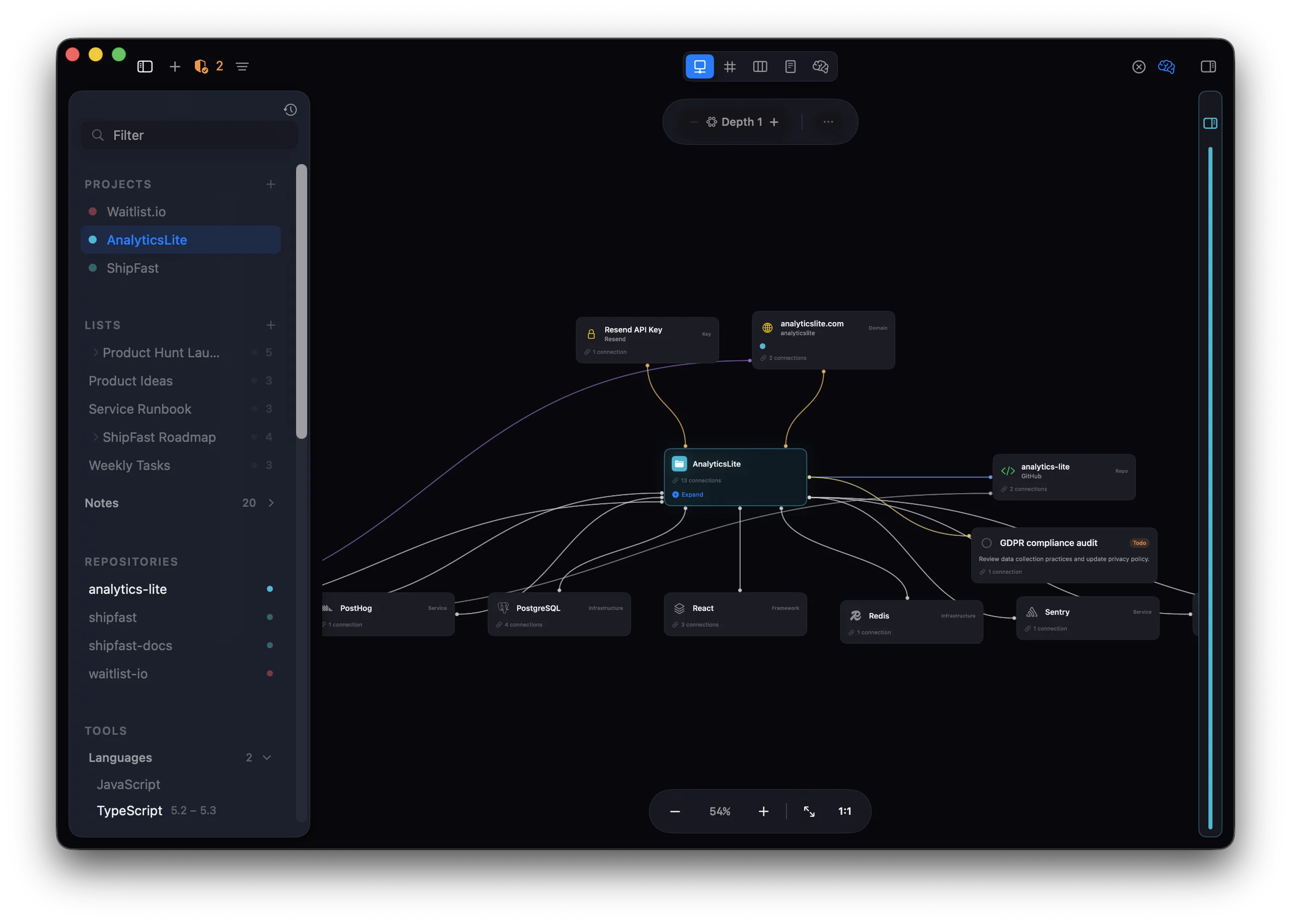This screenshot has height=924, width=1291.
Task: Open the Service Runbook list
Action: click(x=140, y=409)
